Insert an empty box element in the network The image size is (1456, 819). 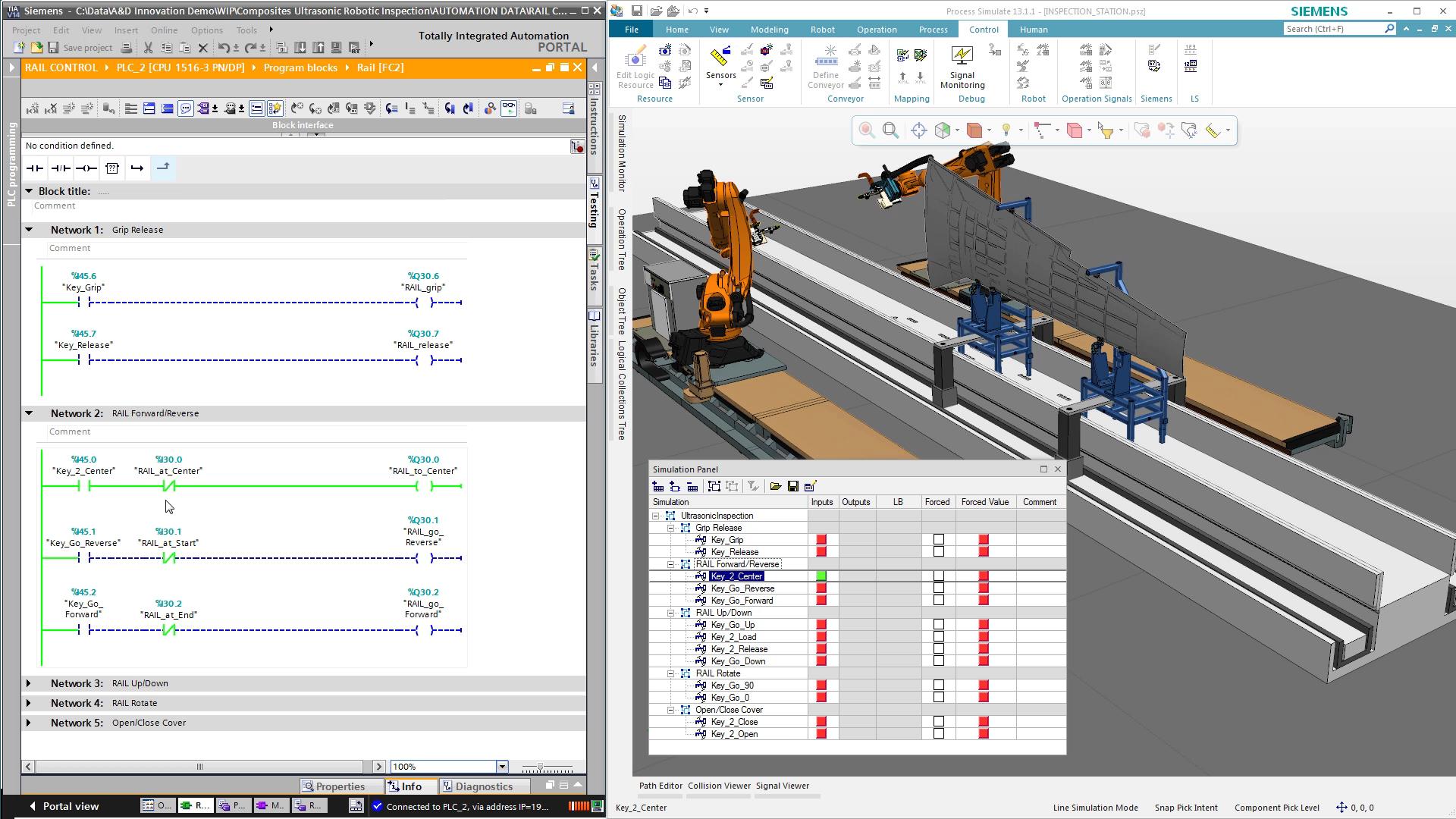[111, 168]
